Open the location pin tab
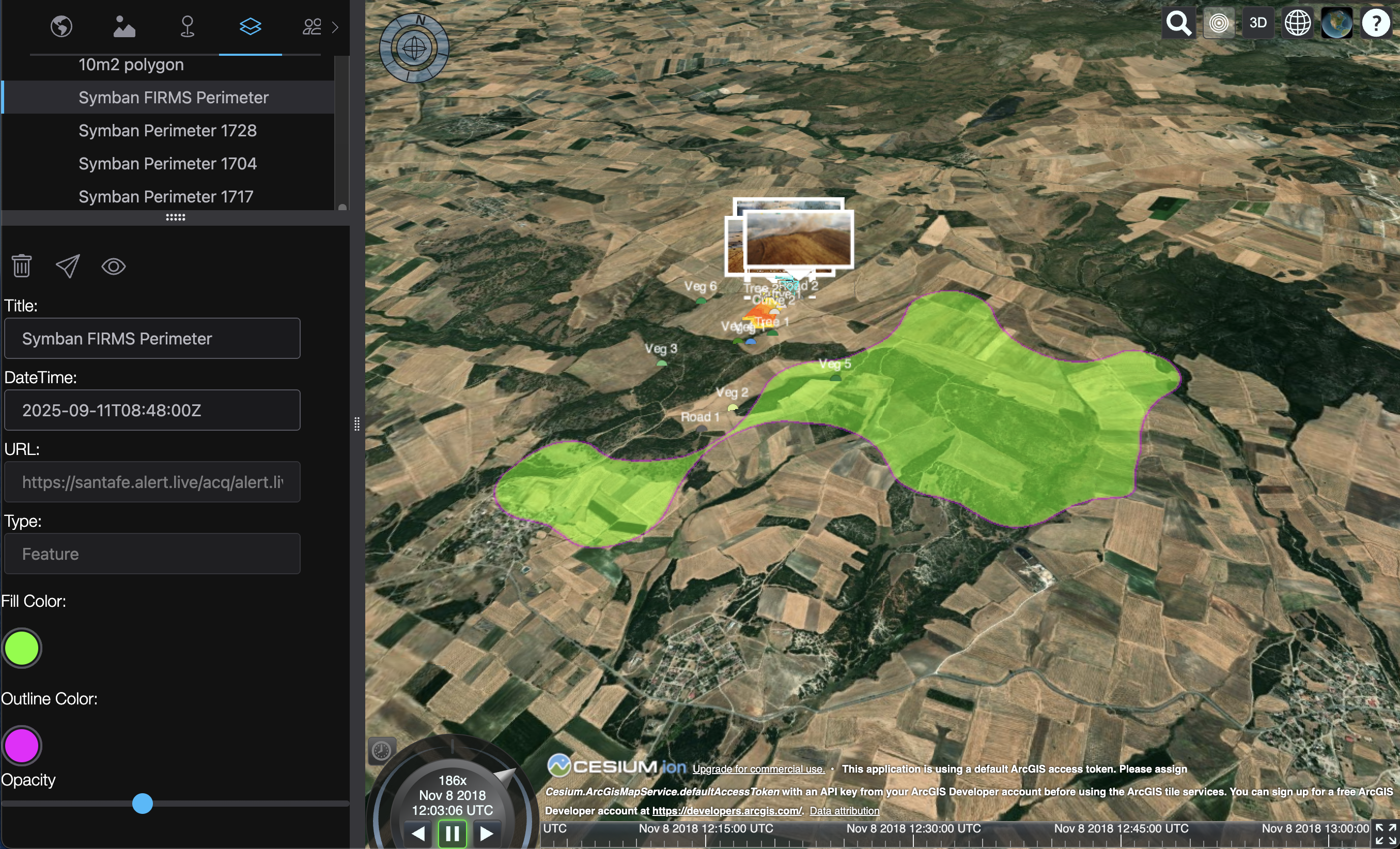 tap(187, 26)
